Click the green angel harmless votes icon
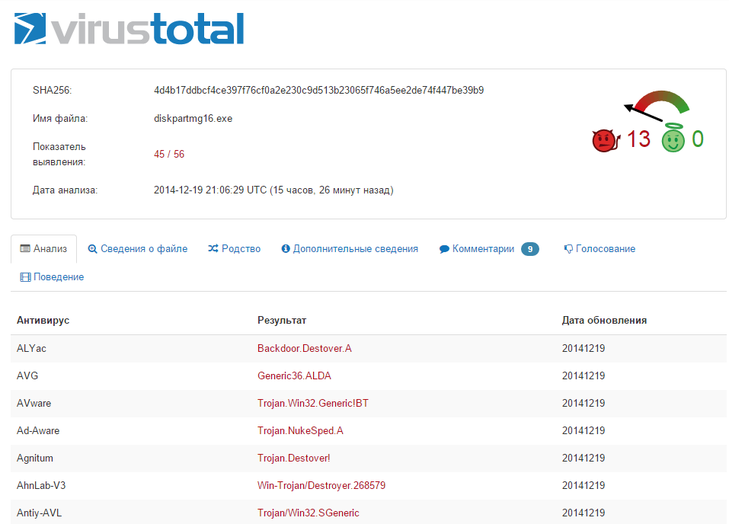729x524 pixels. [673, 139]
